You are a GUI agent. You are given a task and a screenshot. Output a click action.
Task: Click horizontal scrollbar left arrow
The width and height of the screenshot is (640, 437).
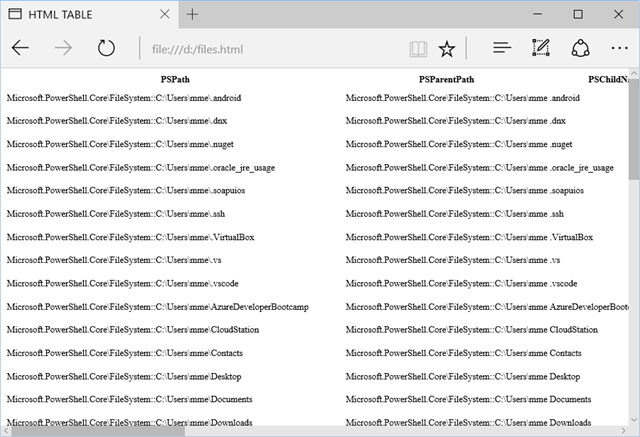coord(6,430)
